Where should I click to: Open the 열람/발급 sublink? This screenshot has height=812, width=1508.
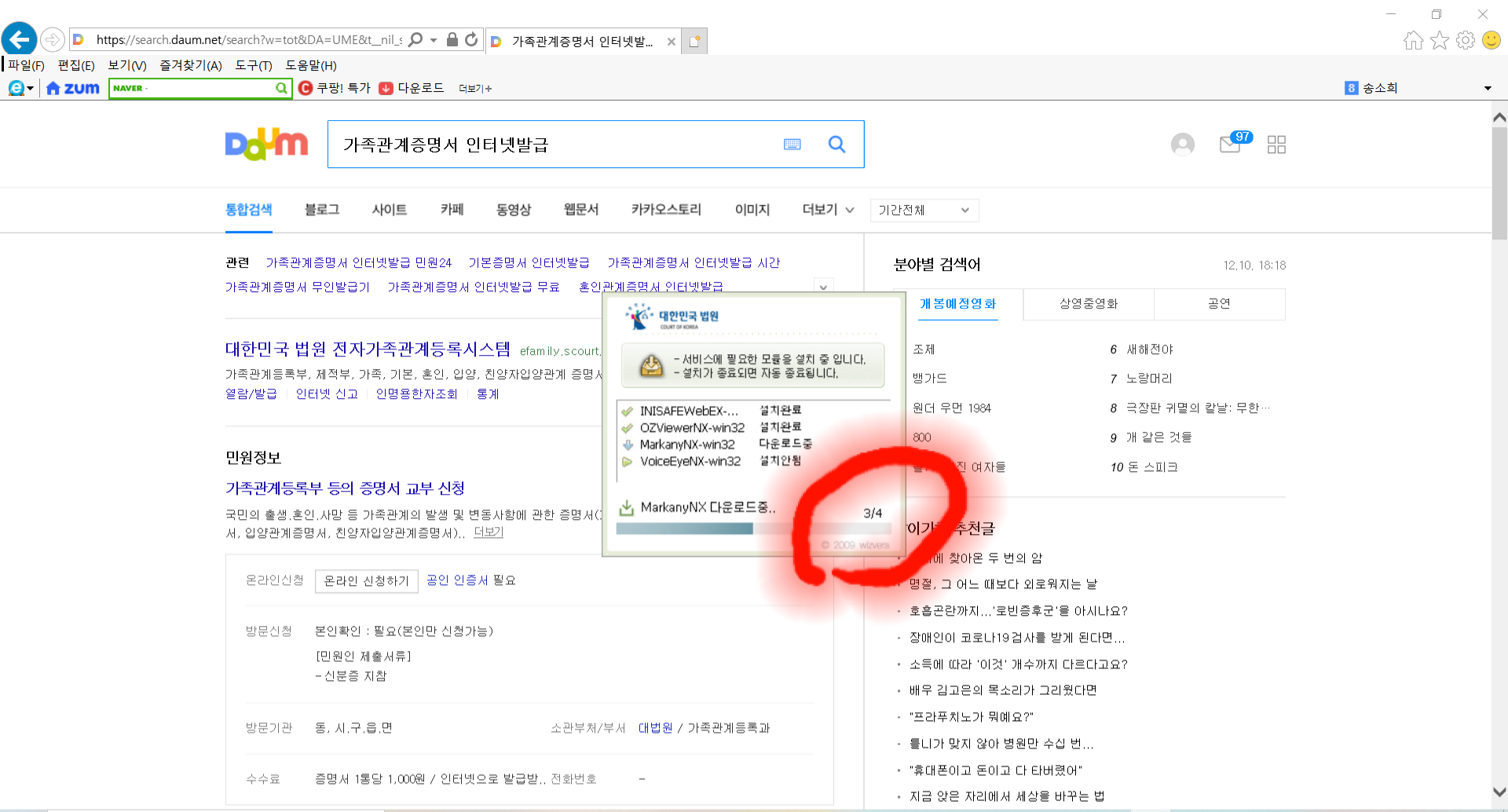pos(251,393)
